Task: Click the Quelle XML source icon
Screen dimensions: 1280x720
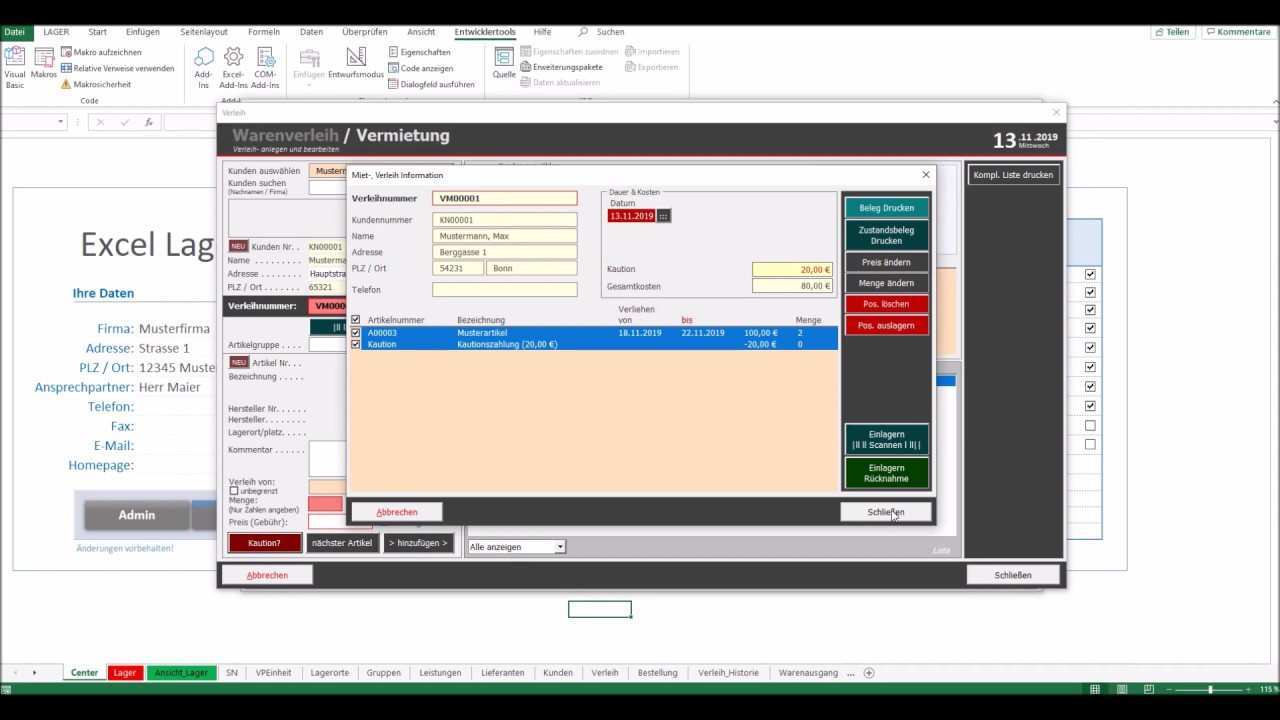Action: click(x=504, y=60)
